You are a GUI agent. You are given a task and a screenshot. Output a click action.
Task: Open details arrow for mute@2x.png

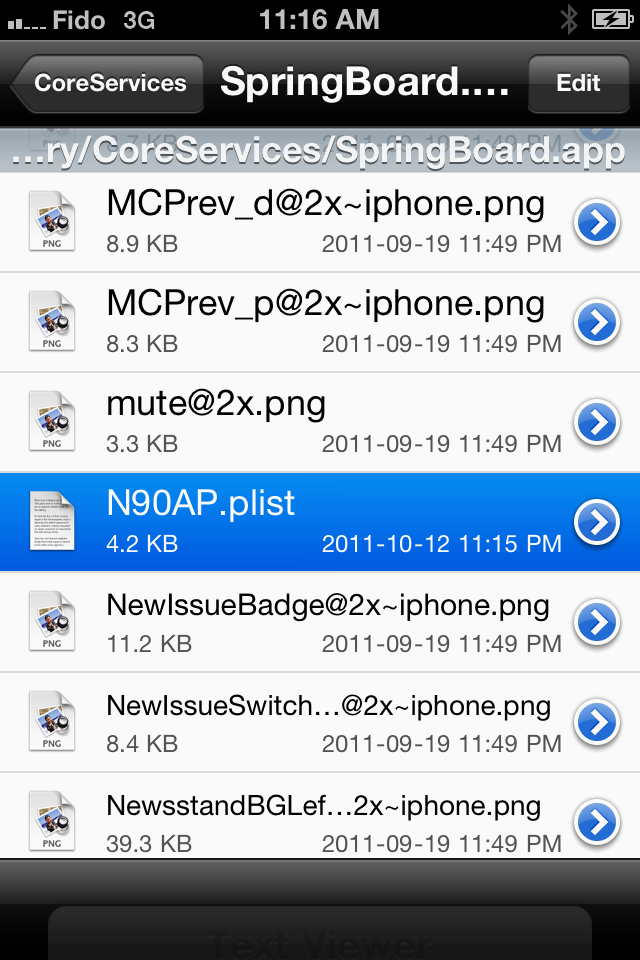pos(597,422)
